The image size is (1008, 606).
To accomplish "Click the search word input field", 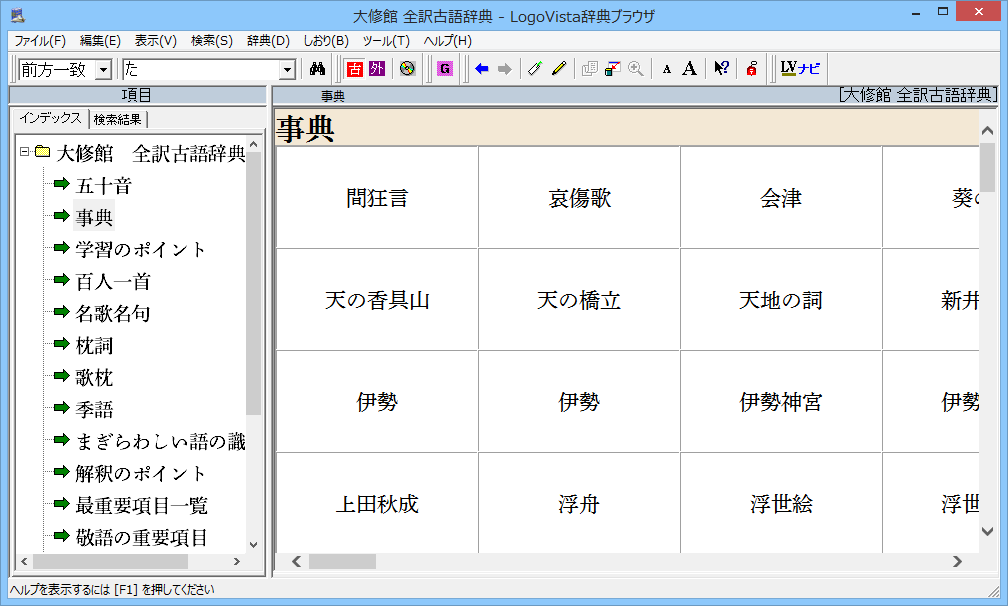I will [201, 69].
